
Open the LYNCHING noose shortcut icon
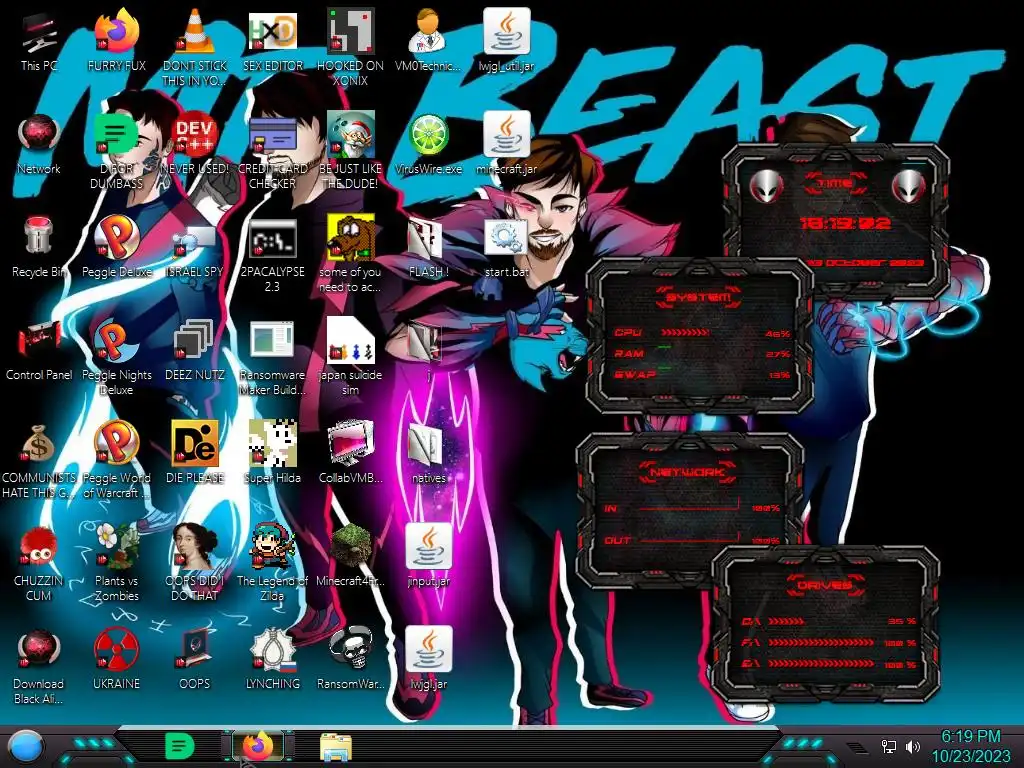[272, 650]
